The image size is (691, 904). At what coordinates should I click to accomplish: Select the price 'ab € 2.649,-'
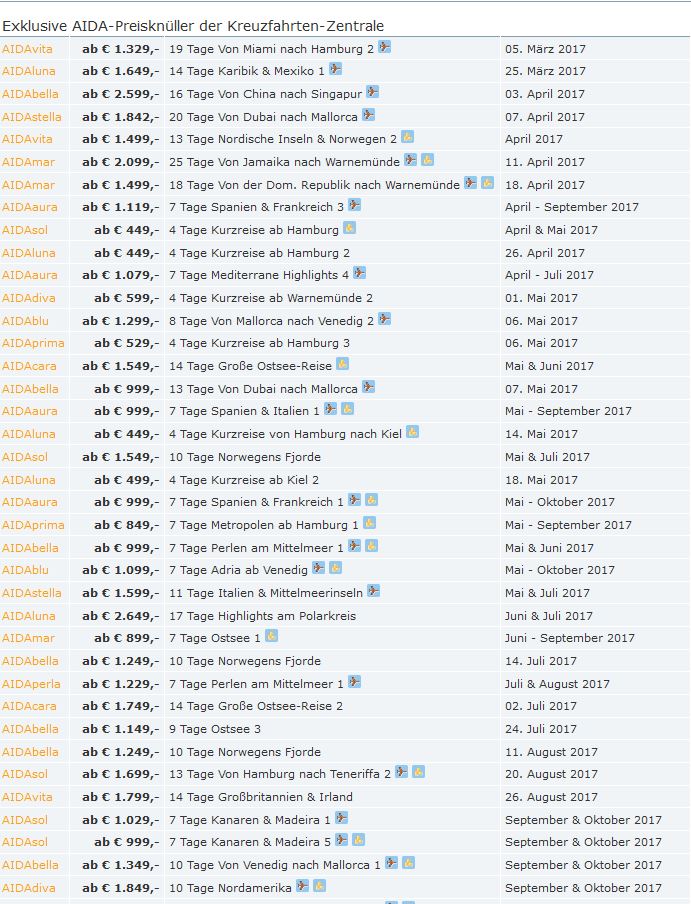[x=120, y=616]
